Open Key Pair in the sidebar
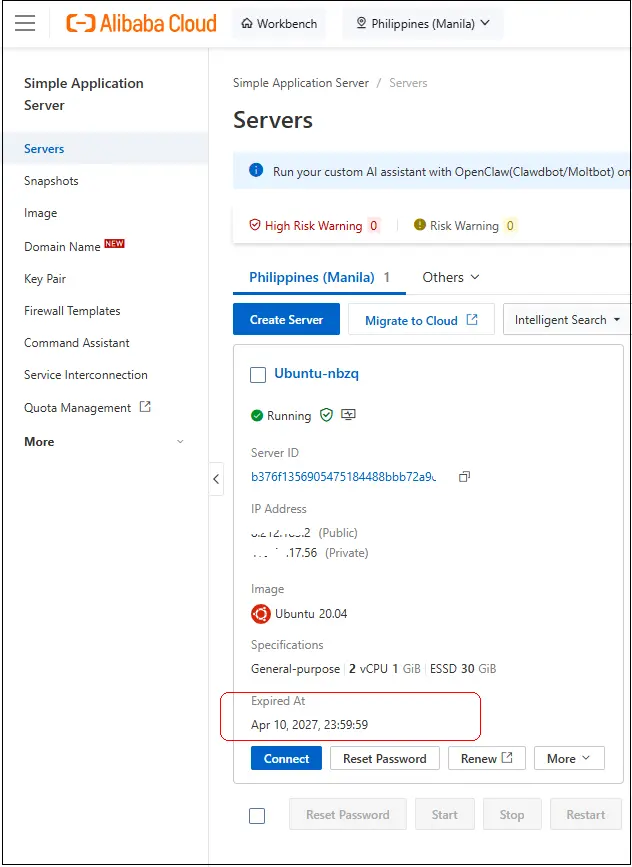This screenshot has width=632, height=867. (45, 279)
